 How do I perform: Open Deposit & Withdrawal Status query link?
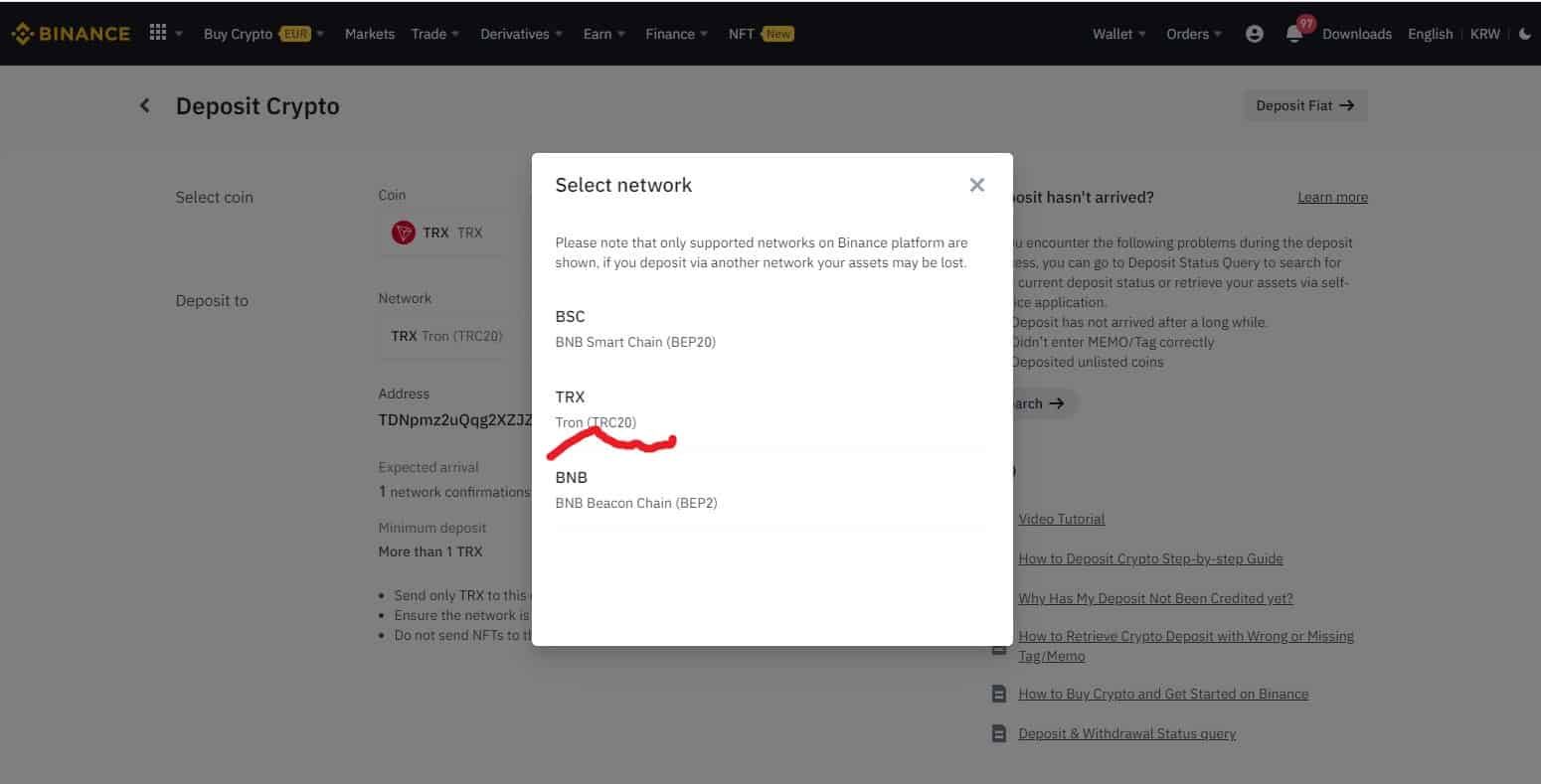pyautogui.click(x=1126, y=733)
